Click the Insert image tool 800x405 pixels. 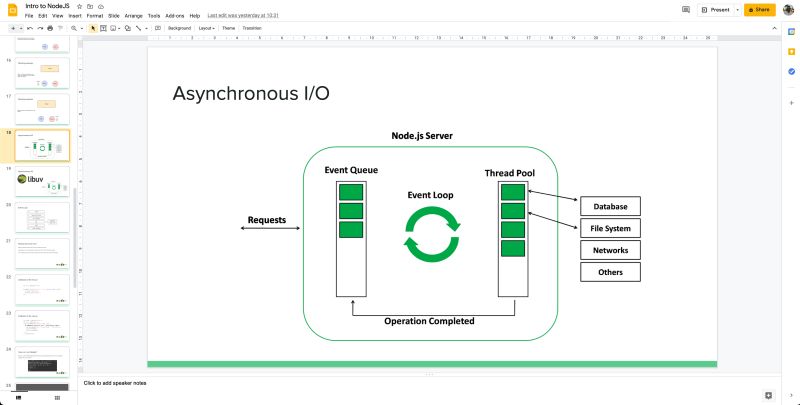point(113,28)
